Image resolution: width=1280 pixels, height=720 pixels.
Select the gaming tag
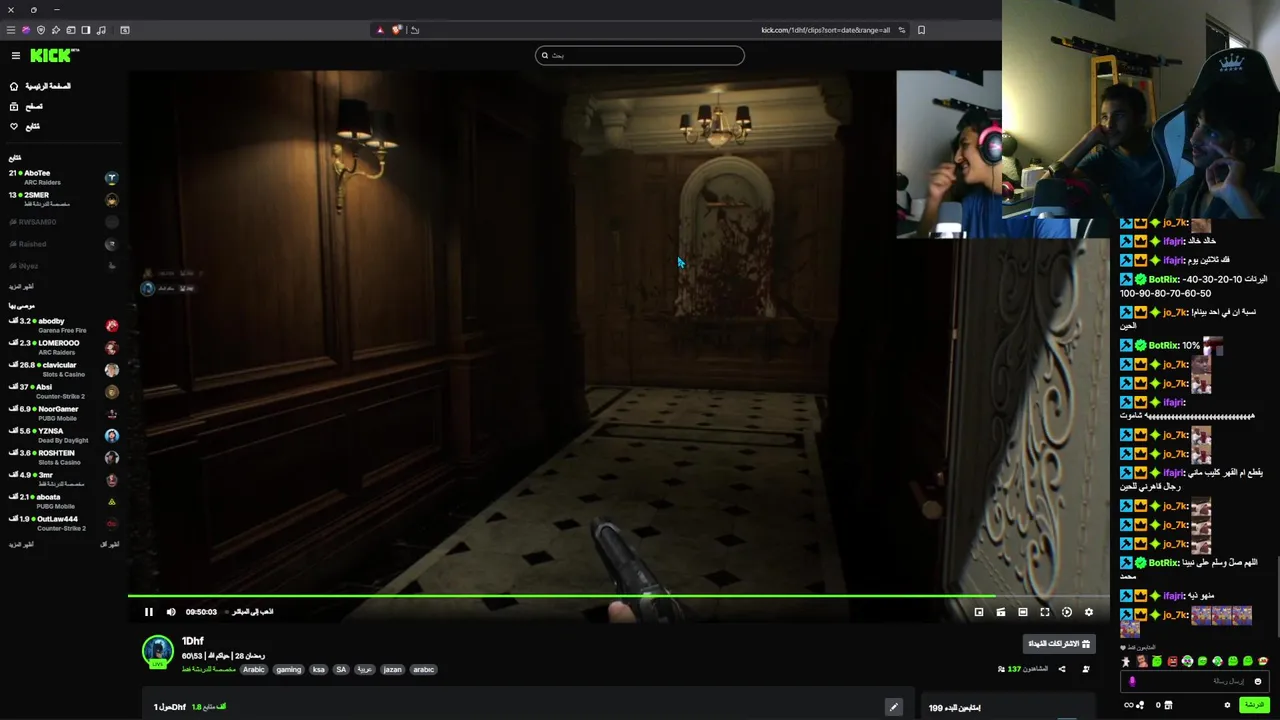(x=289, y=670)
